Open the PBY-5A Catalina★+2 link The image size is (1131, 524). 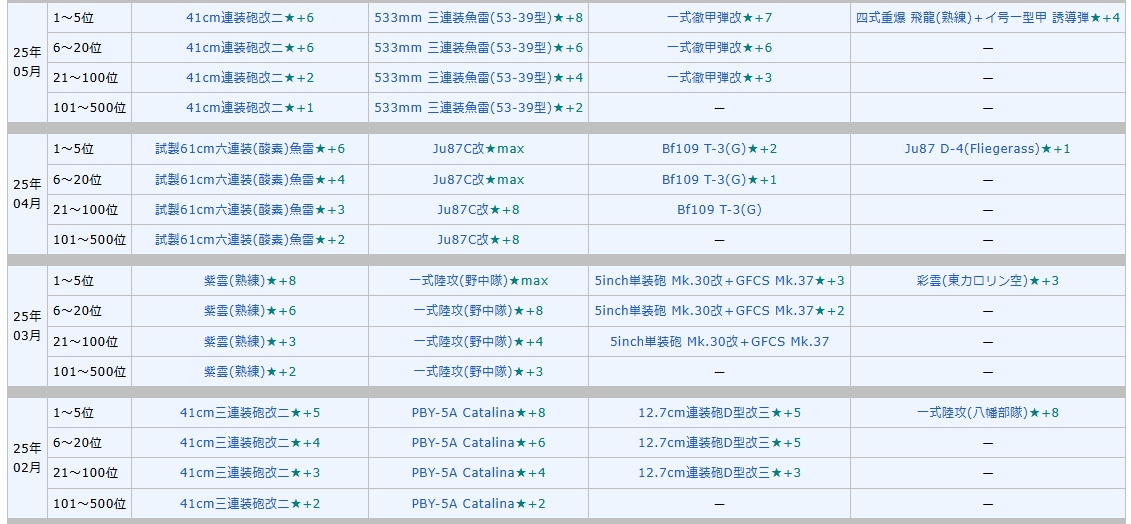coord(478,504)
